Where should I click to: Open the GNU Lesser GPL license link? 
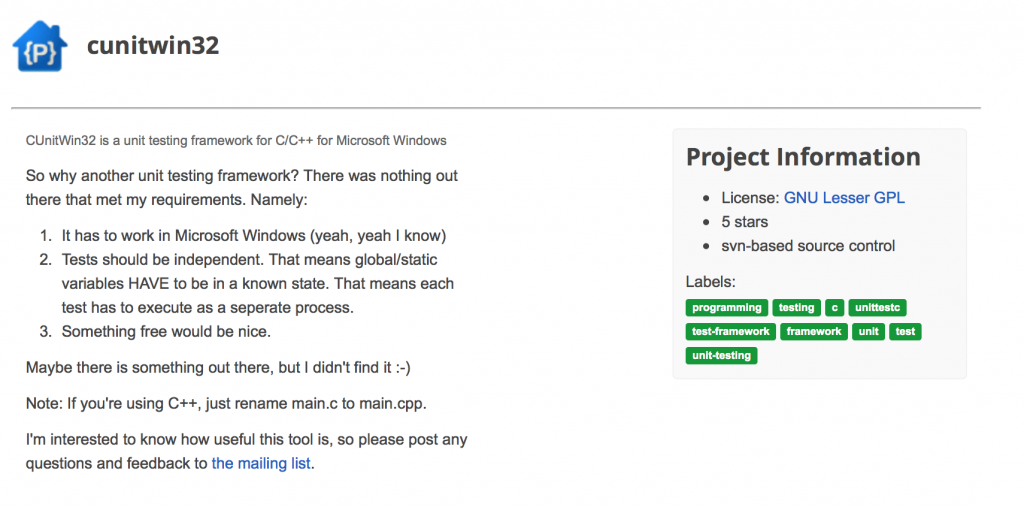(x=844, y=198)
